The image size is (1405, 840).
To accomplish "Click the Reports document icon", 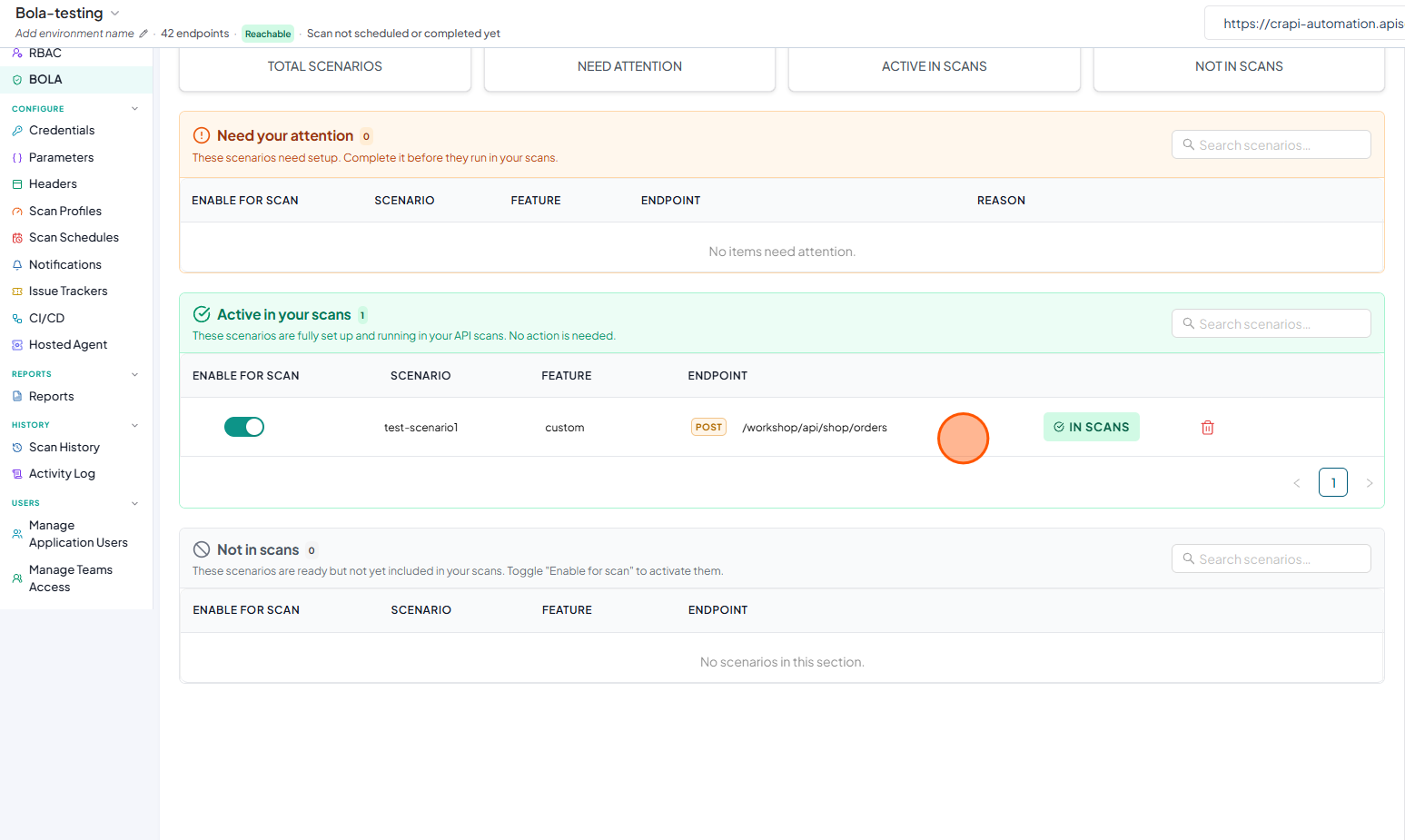I will point(17,397).
